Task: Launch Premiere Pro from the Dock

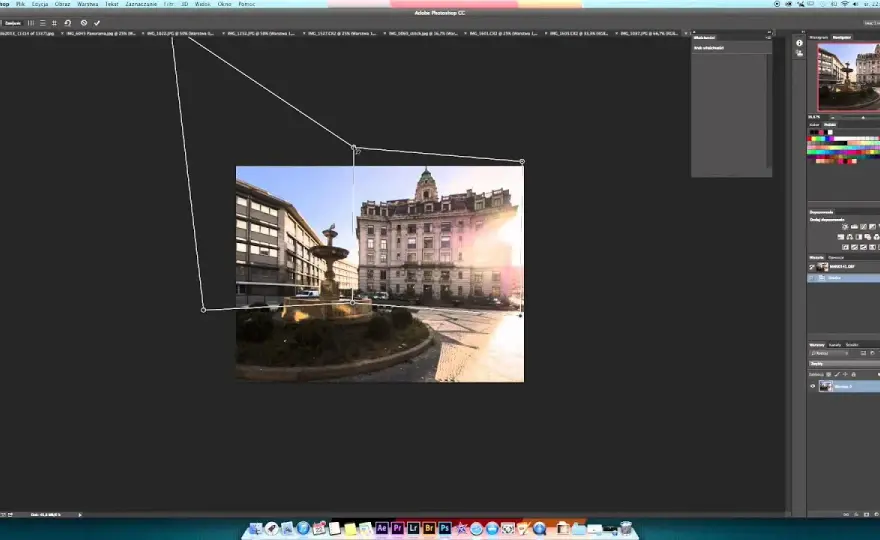Action: [x=397, y=528]
